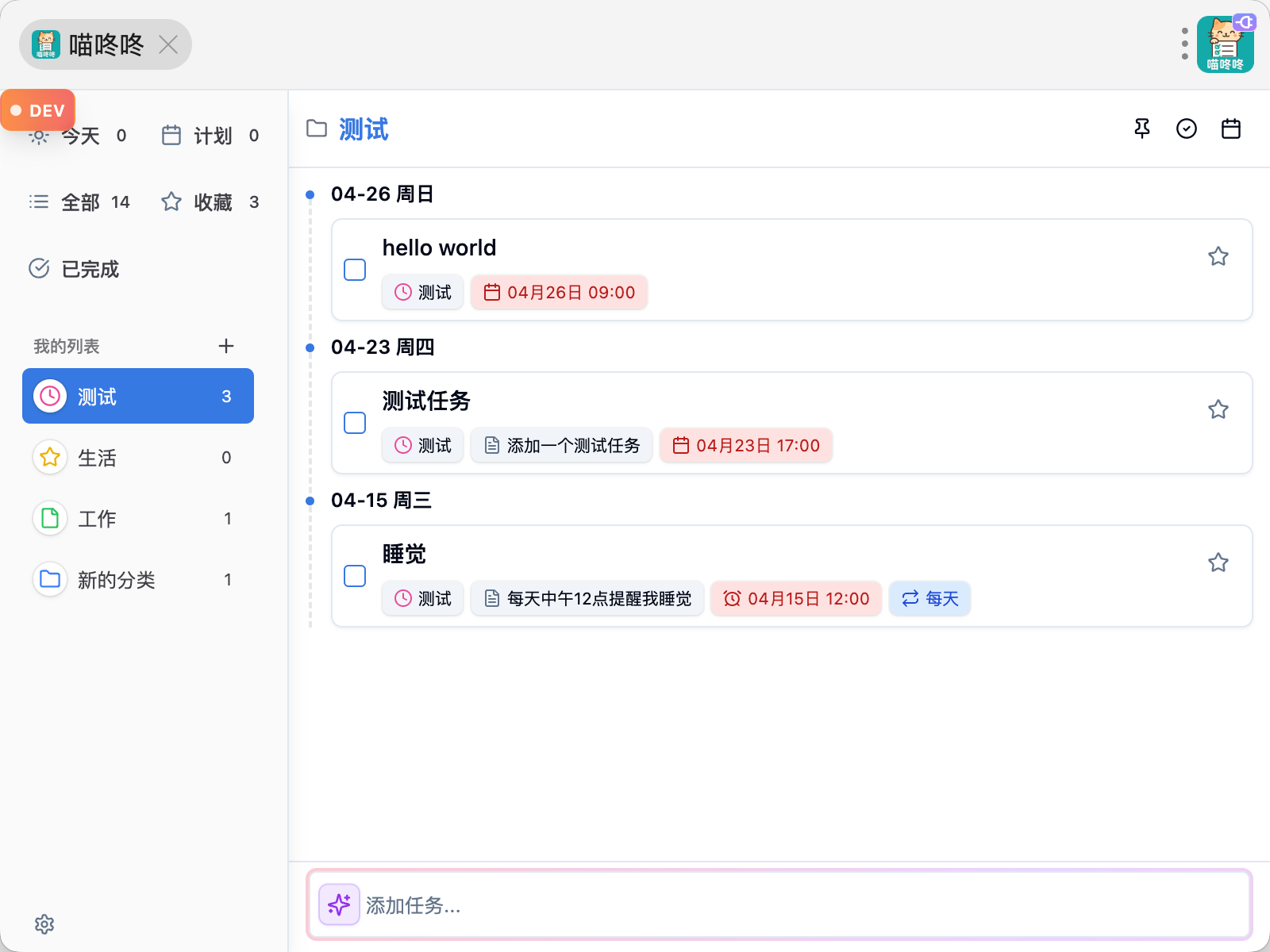The height and width of the screenshot is (952, 1270).
Task: Open 收藏 favorites view
Action: (210, 202)
